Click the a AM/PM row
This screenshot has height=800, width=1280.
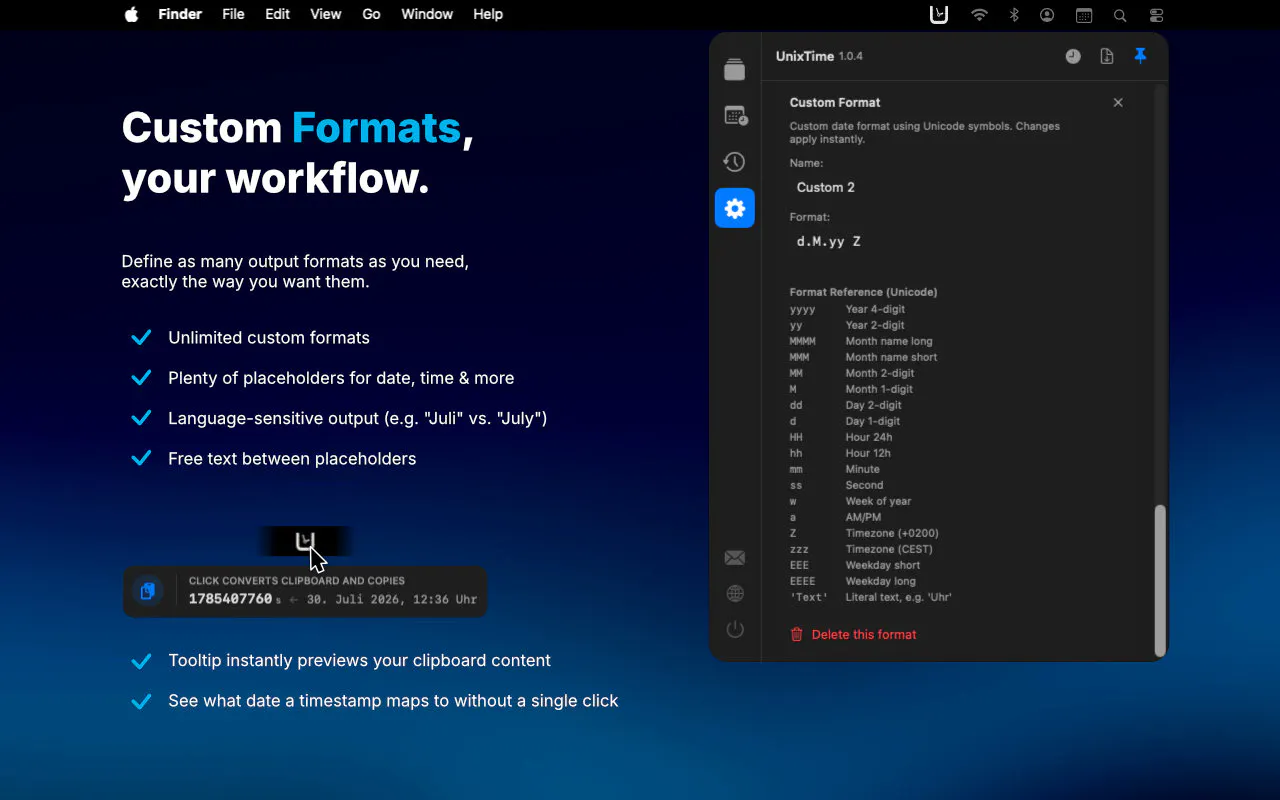(835, 517)
